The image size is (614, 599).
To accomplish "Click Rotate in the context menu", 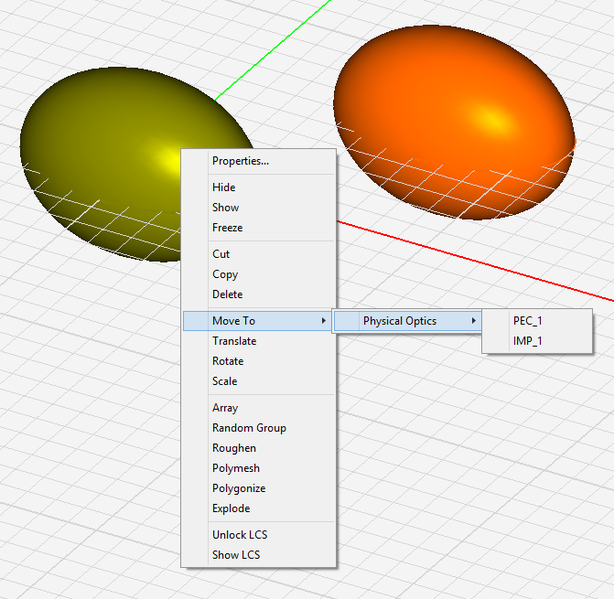I will (x=228, y=361).
